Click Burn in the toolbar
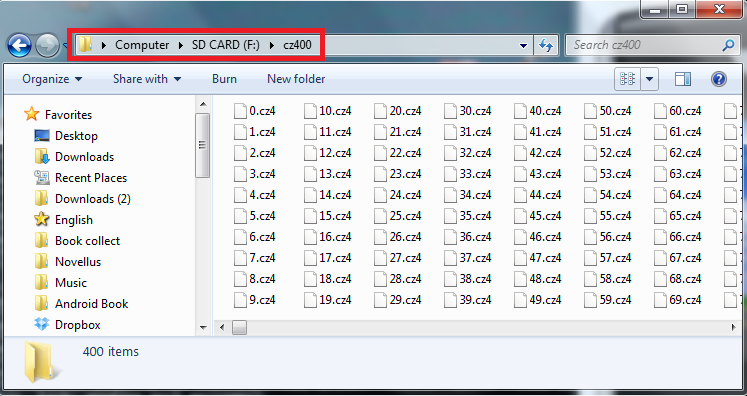Viewport: 747px width, 396px height. 224,79
